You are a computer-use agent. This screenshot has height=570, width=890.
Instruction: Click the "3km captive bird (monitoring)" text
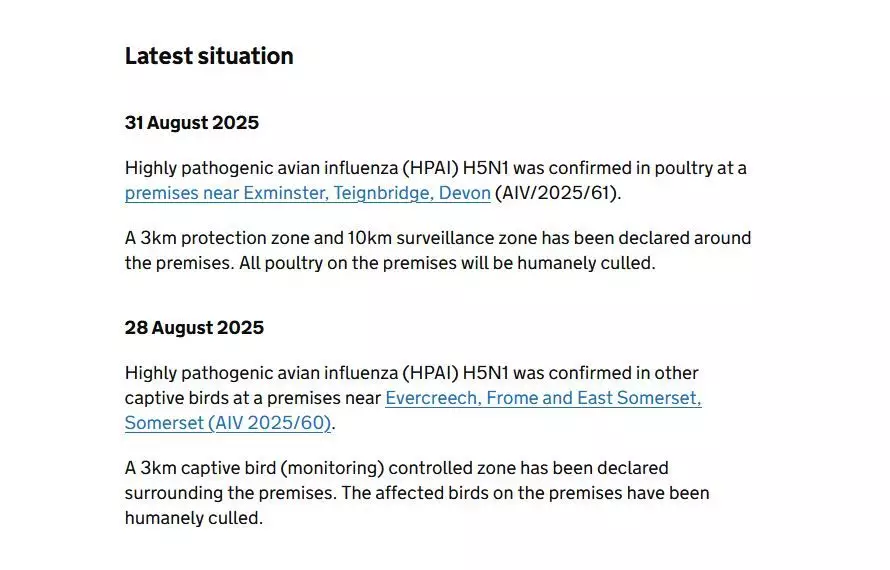[x=254, y=468]
